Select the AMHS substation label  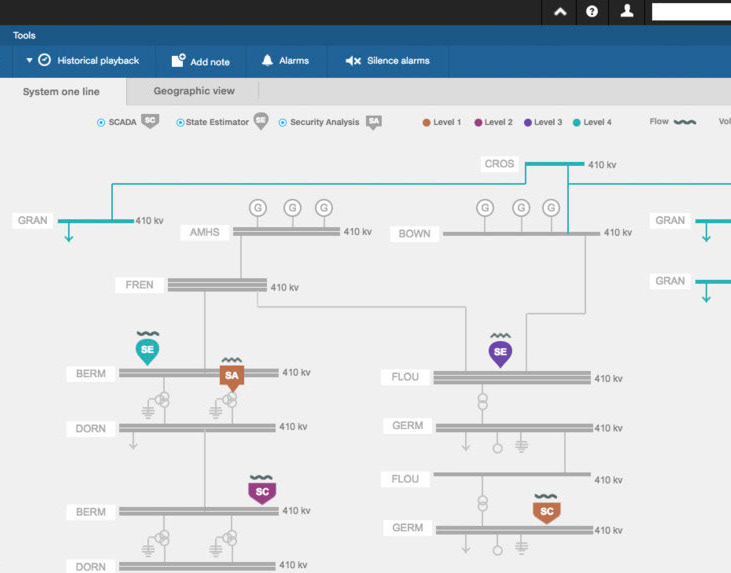point(205,232)
